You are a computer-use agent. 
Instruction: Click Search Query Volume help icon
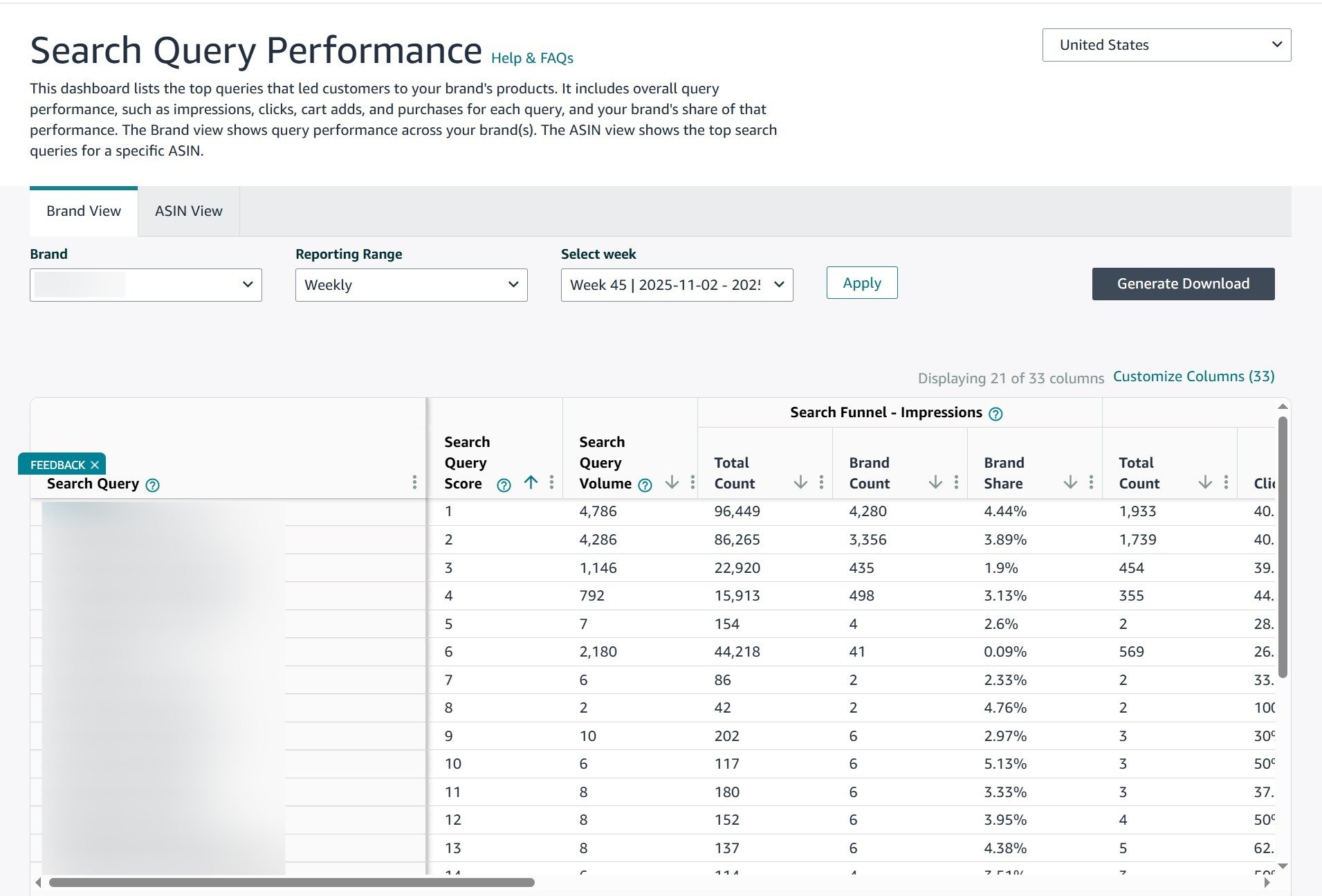click(x=645, y=485)
